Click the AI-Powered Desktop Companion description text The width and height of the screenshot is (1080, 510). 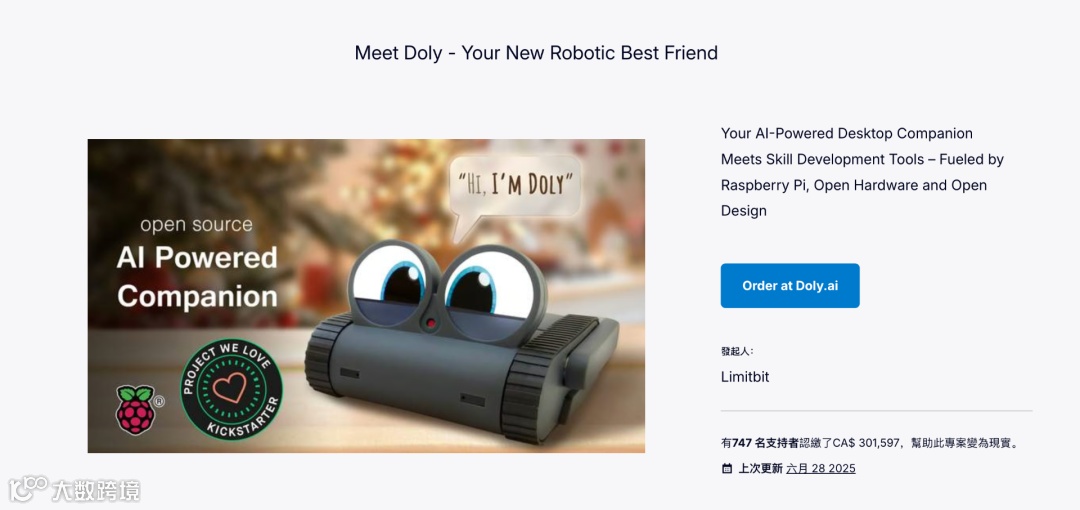(x=862, y=172)
